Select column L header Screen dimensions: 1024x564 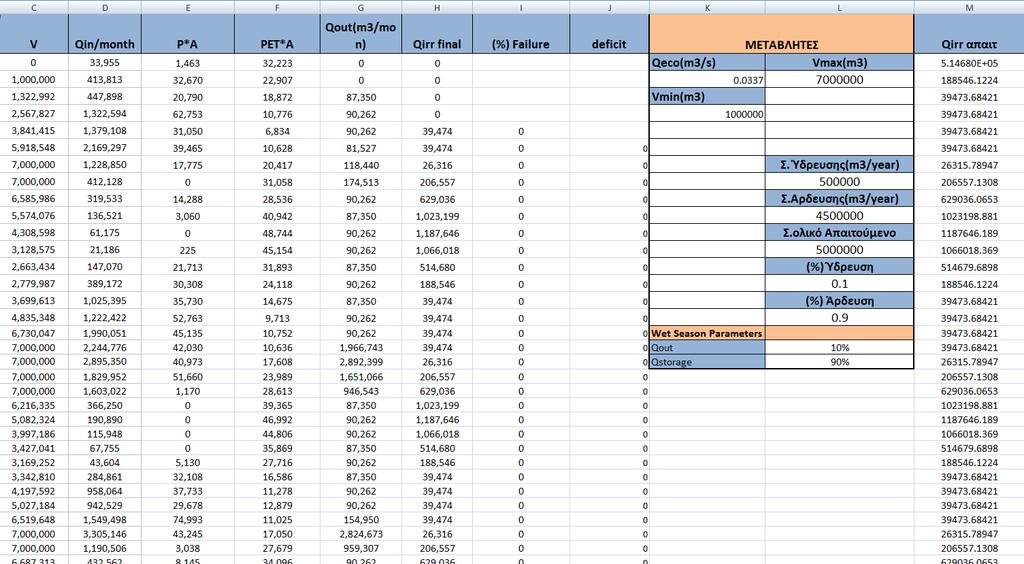tap(839, 7)
